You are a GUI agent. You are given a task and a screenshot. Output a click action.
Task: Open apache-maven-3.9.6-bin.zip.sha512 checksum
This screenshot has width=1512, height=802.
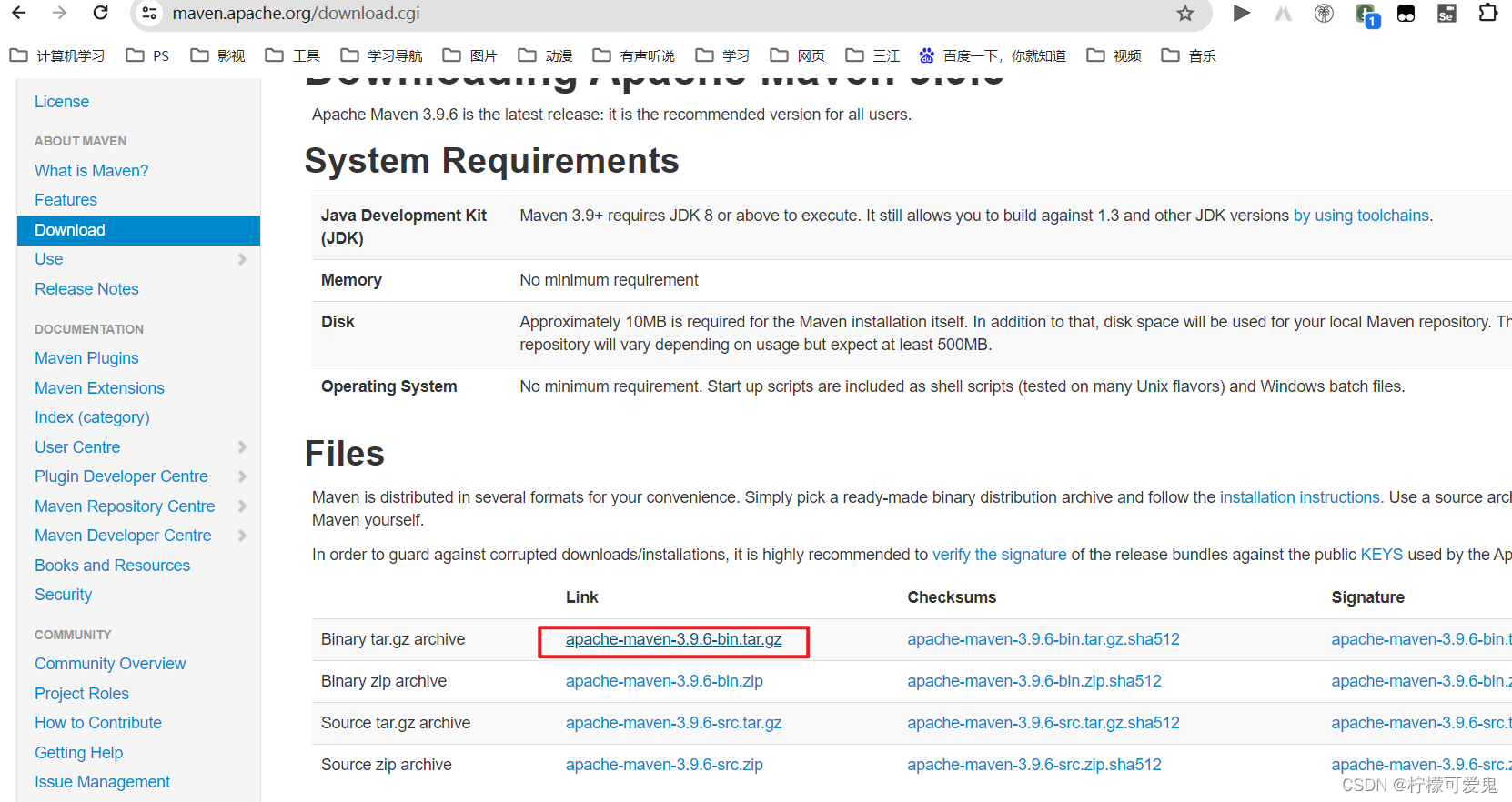click(1034, 681)
